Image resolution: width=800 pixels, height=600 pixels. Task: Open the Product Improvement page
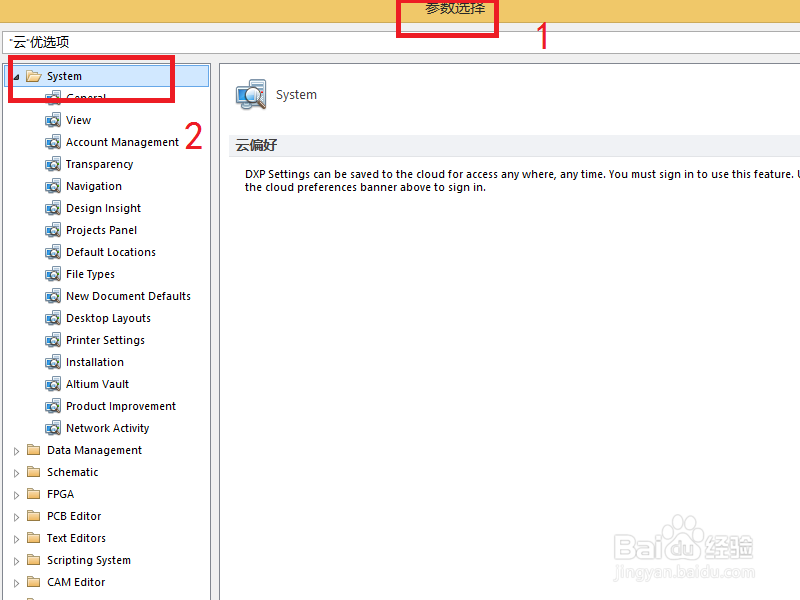coord(121,406)
